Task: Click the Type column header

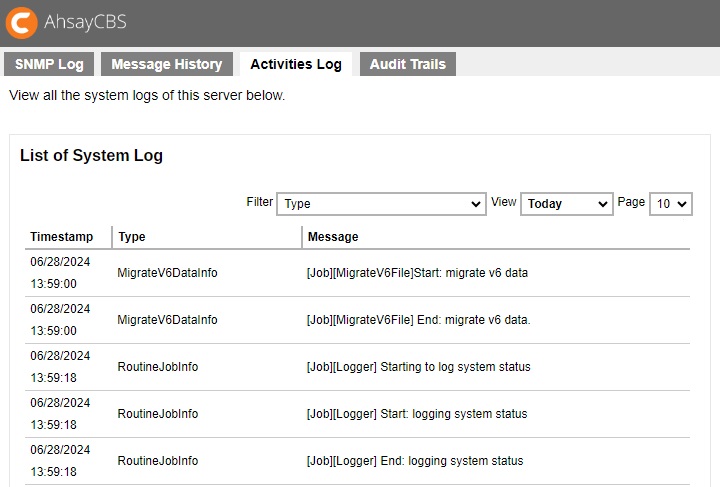Action: [132, 237]
